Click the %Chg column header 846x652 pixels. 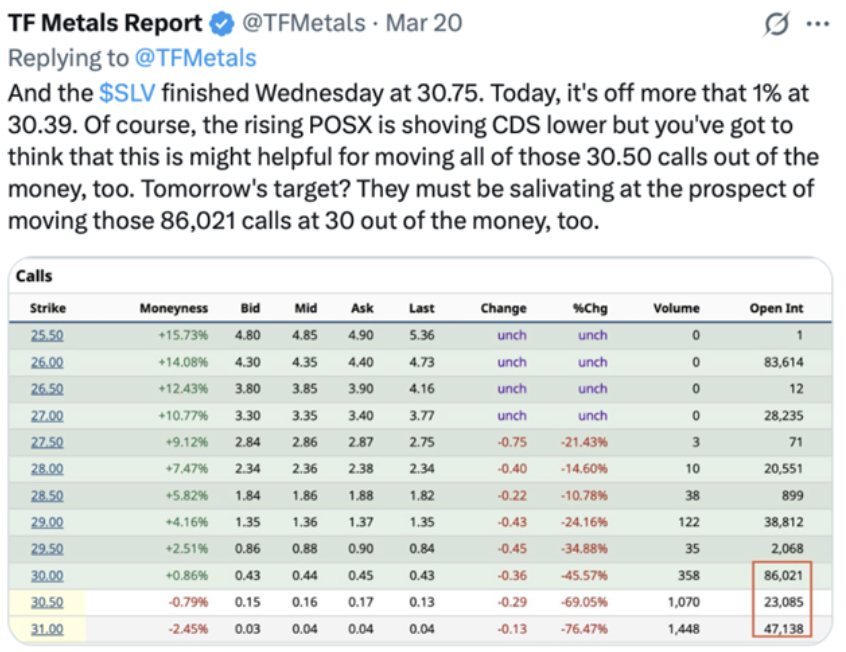click(590, 308)
